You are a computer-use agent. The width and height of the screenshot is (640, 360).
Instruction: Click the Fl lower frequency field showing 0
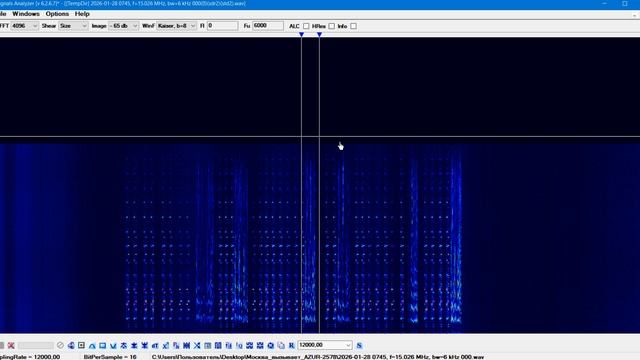[x=222, y=26]
